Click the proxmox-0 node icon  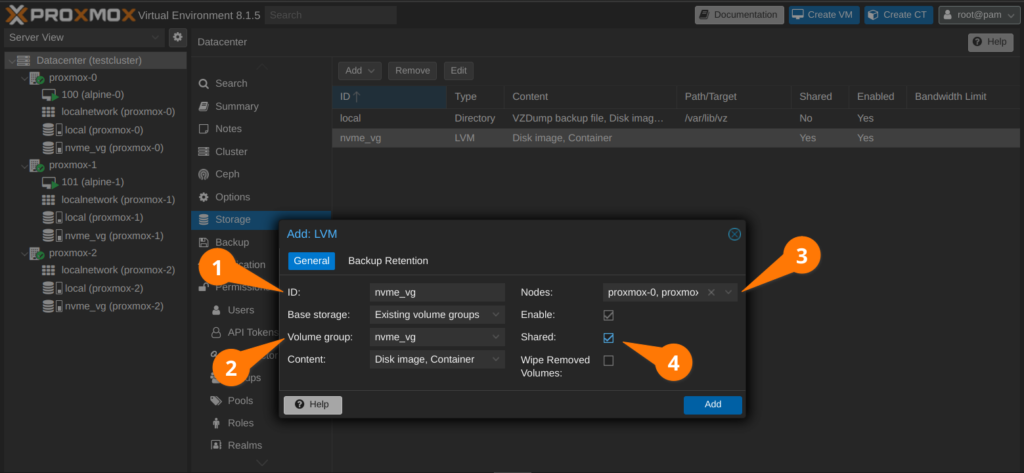pos(37,78)
